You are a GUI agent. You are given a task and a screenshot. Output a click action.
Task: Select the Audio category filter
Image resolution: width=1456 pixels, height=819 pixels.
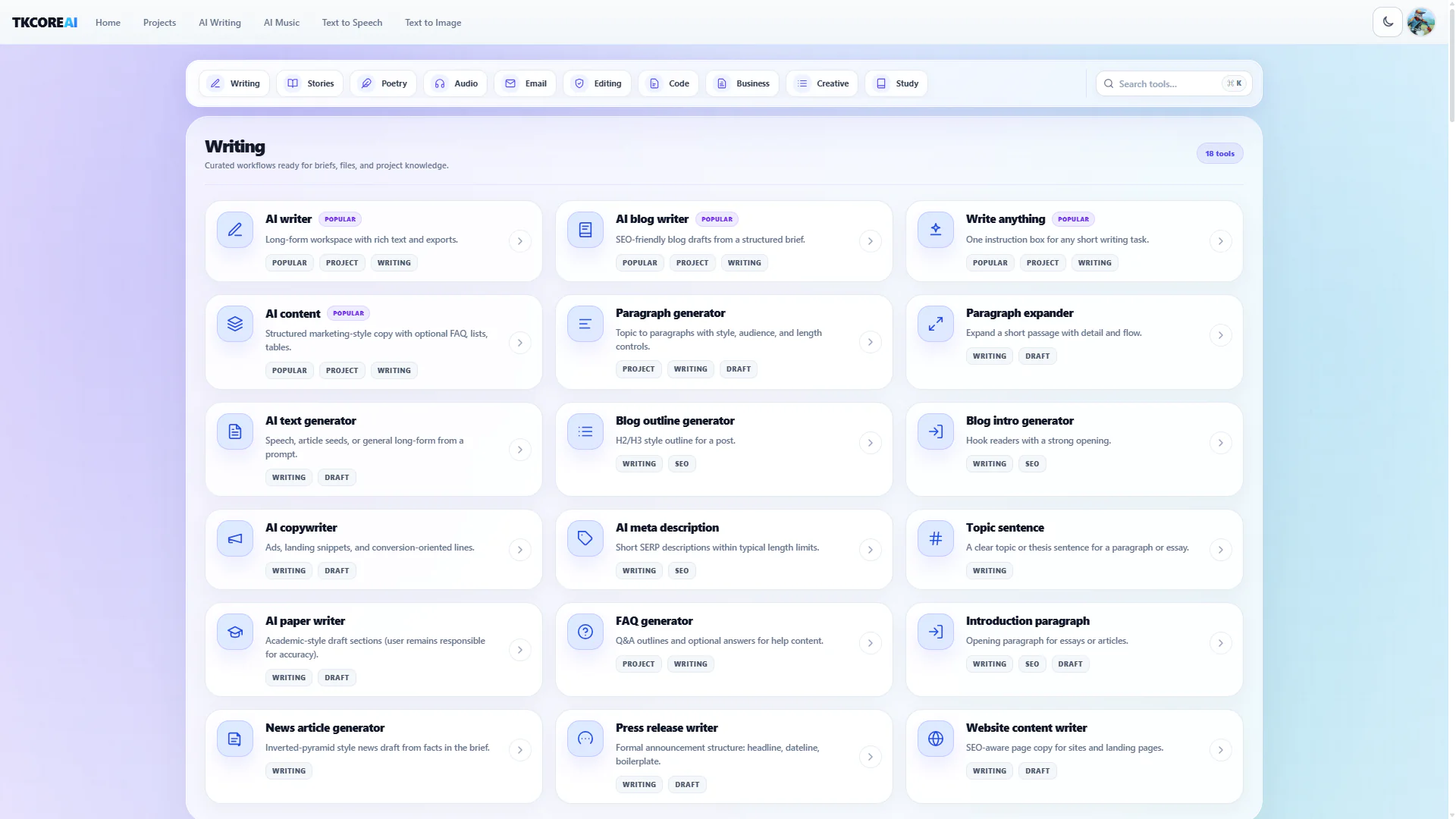(x=456, y=83)
